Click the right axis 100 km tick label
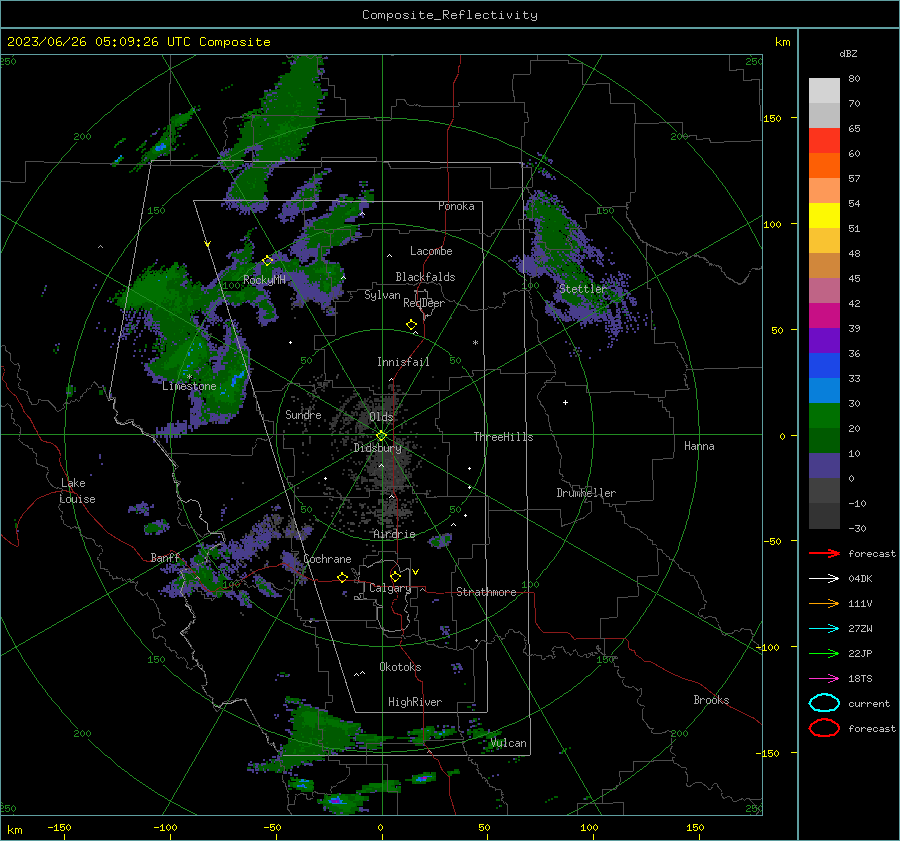The width and height of the screenshot is (900, 841). [772, 224]
